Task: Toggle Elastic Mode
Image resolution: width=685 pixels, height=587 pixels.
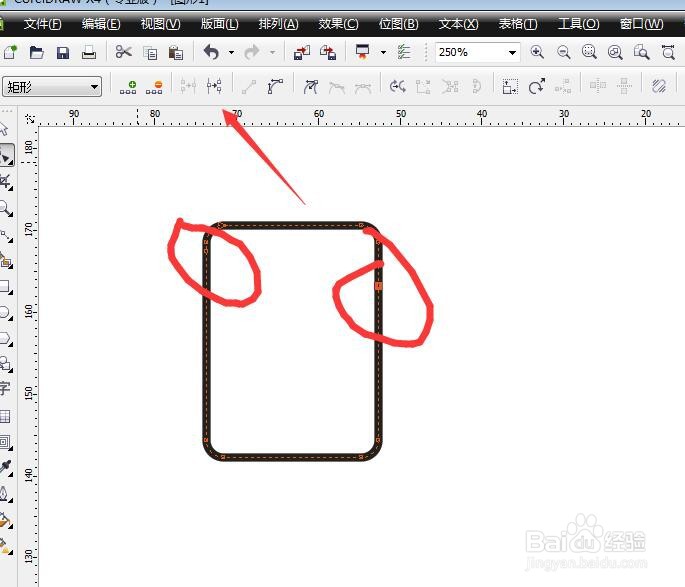Action: 658,86
